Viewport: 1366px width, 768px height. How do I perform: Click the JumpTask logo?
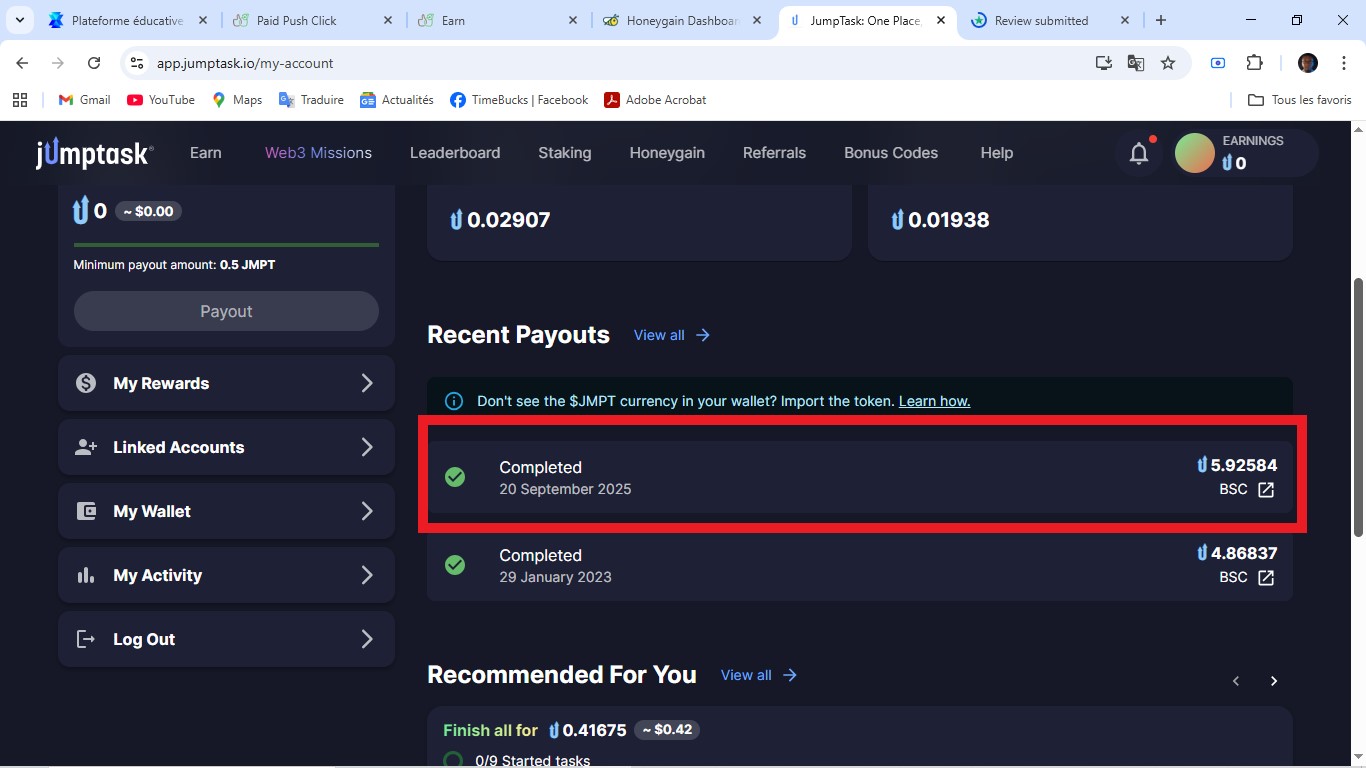pos(94,153)
